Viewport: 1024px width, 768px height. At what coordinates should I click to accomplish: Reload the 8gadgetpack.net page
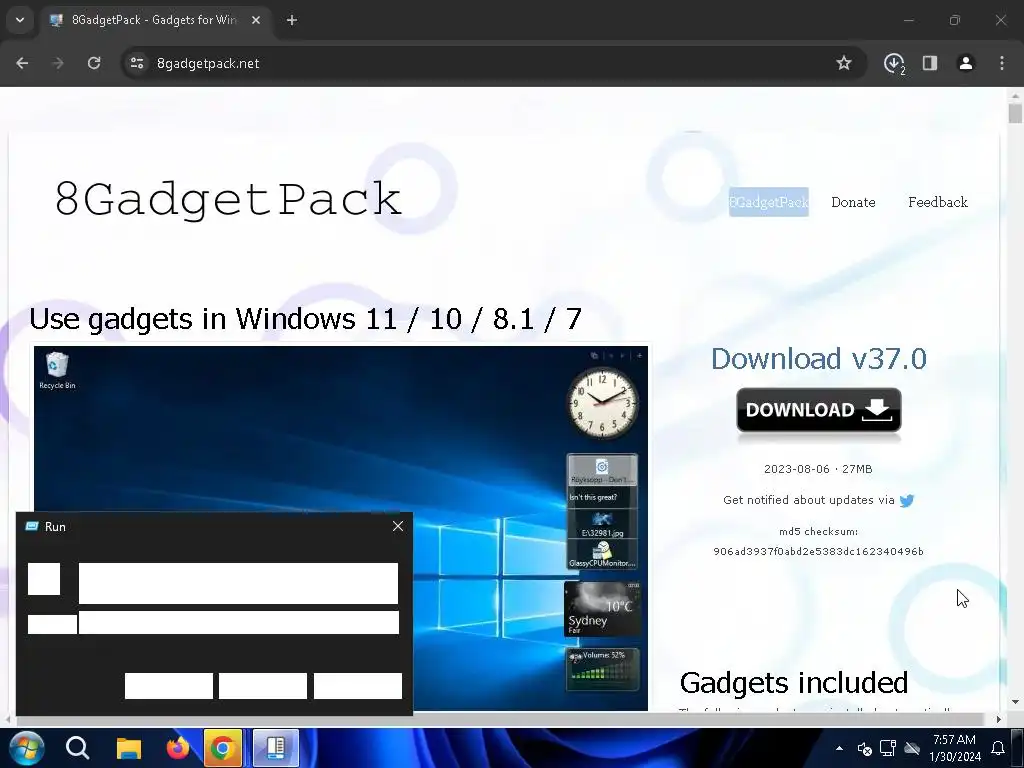pyautogui.click(x=94, y=63)
